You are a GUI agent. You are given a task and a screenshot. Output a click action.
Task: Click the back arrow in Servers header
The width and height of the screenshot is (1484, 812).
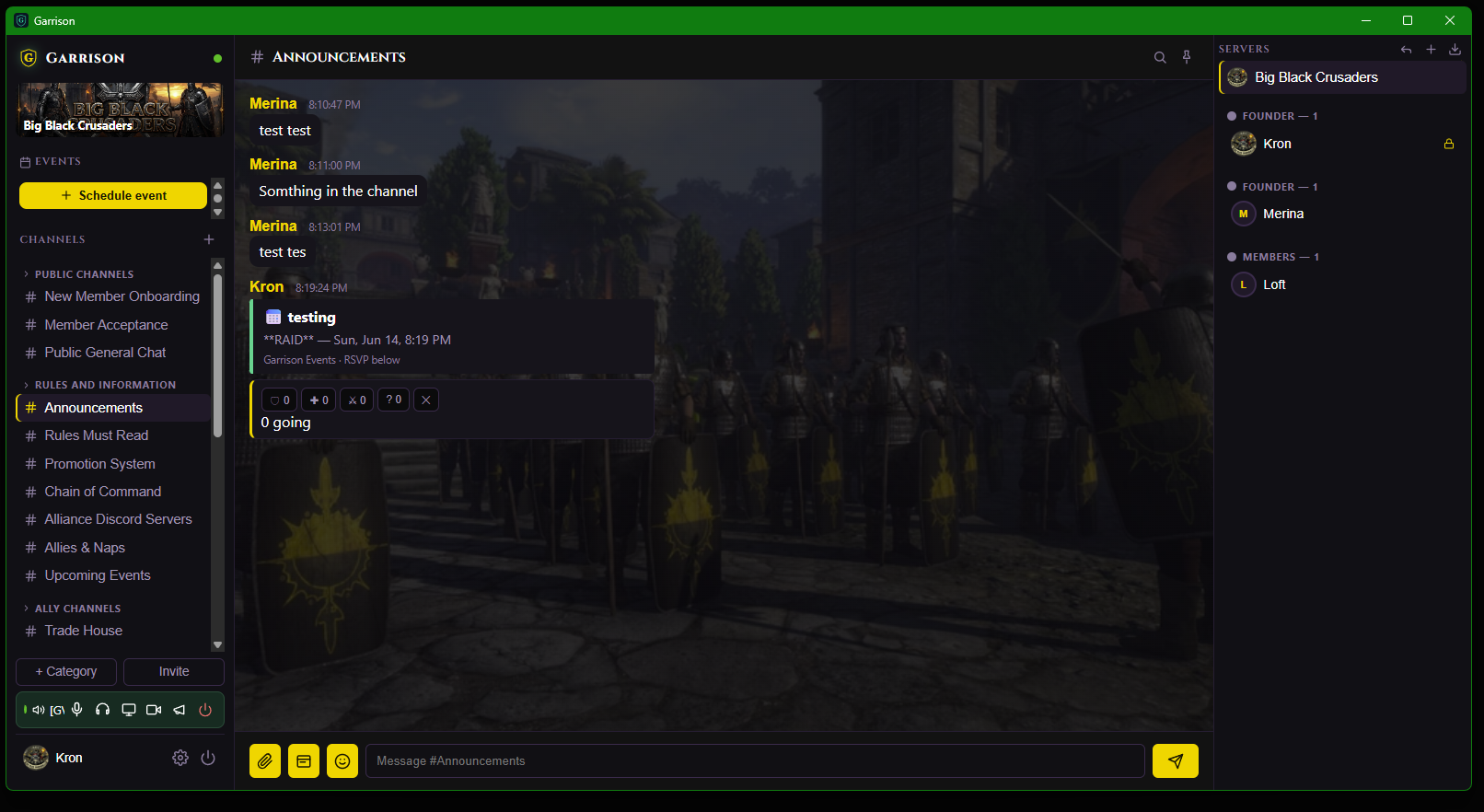pyautogui.click(x=1406, y=50)
